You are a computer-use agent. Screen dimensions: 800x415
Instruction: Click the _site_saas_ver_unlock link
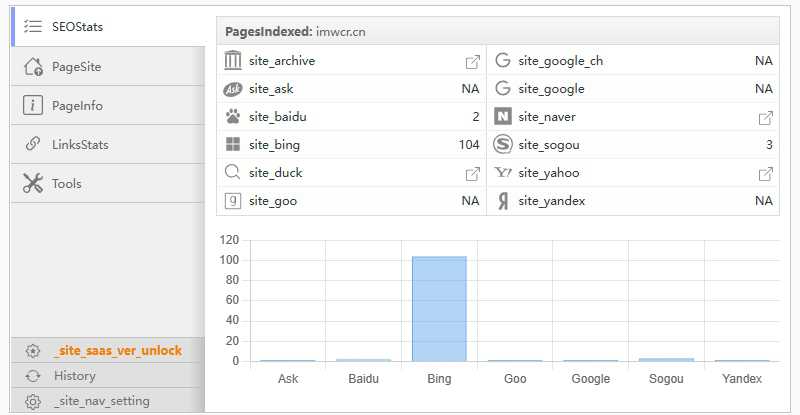tap(117, 351)
